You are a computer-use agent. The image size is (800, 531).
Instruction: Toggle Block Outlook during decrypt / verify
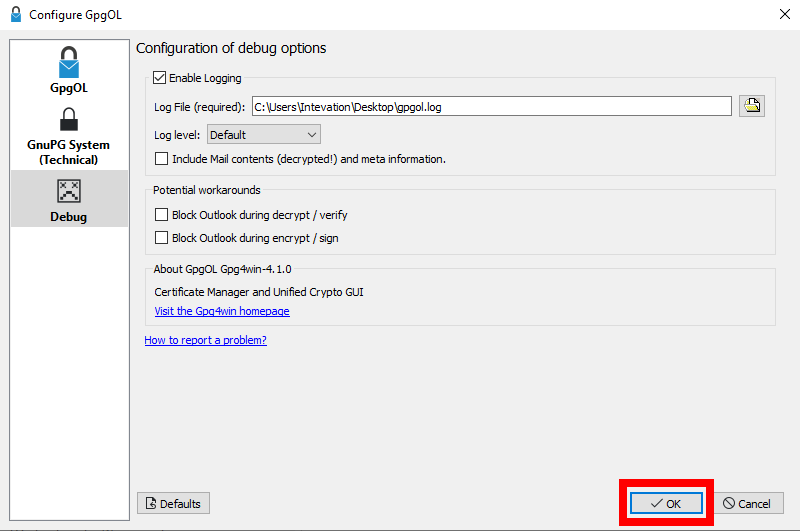coord(162,214)
